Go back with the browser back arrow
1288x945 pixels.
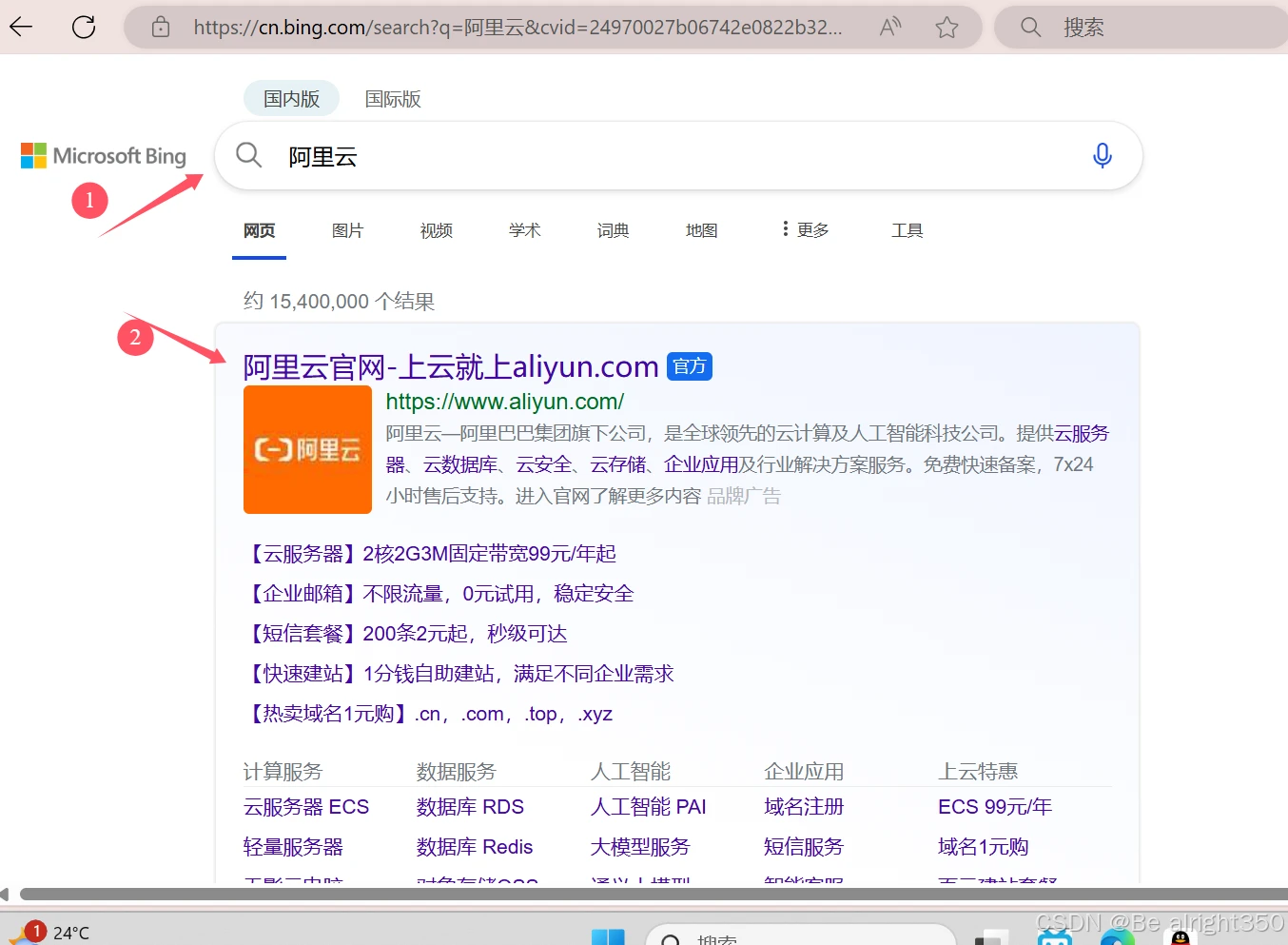tap(21, 27)
